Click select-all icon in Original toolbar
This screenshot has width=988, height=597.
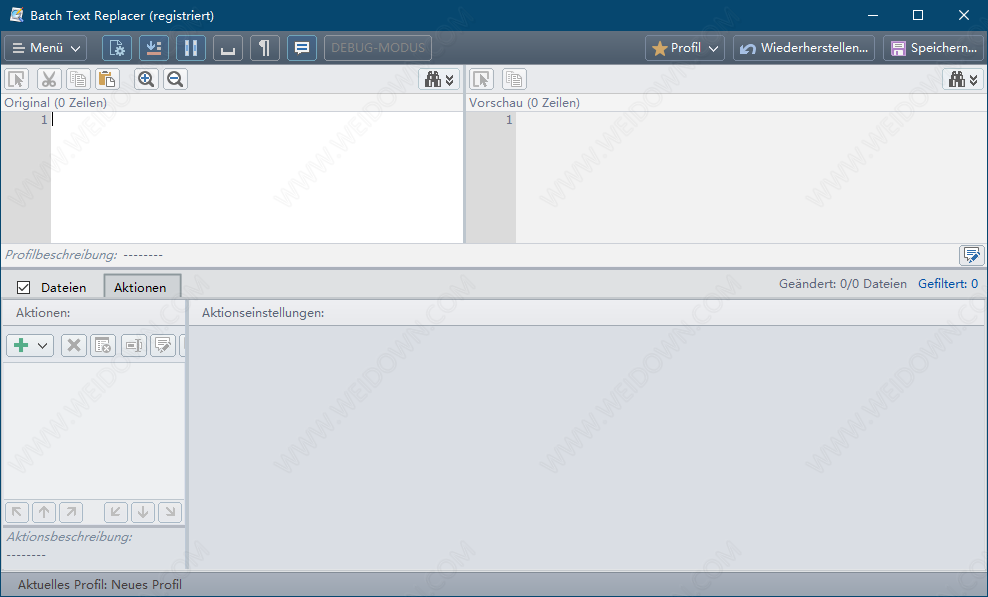17,79
